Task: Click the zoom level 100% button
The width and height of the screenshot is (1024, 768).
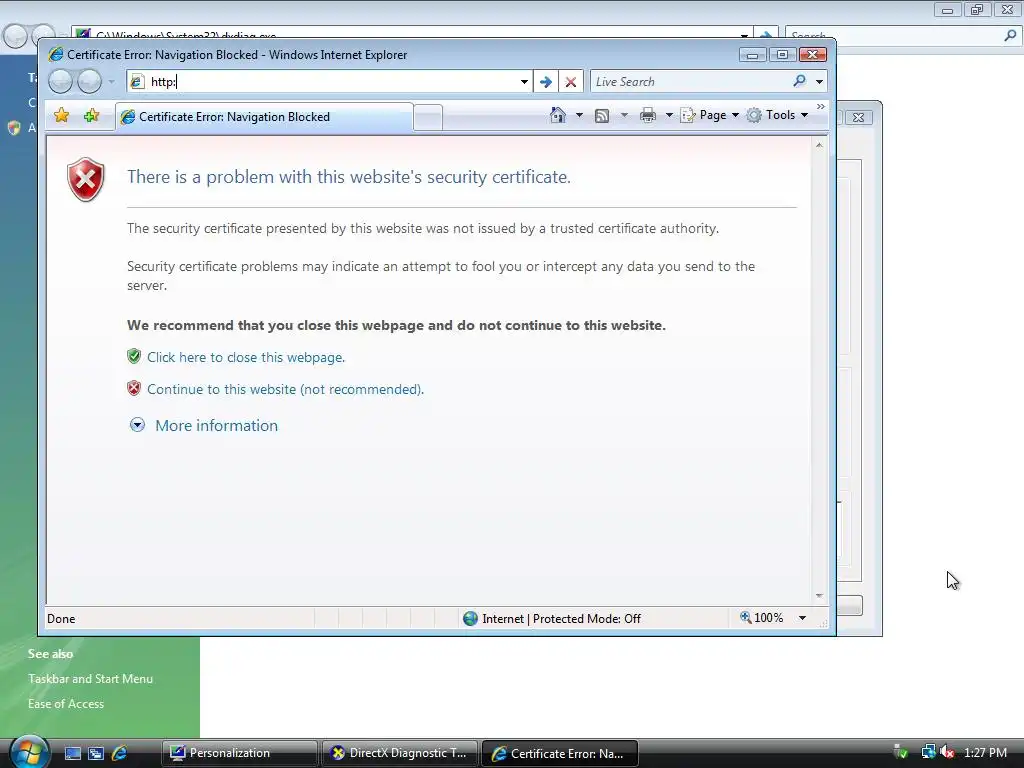Action: (761, 618)
